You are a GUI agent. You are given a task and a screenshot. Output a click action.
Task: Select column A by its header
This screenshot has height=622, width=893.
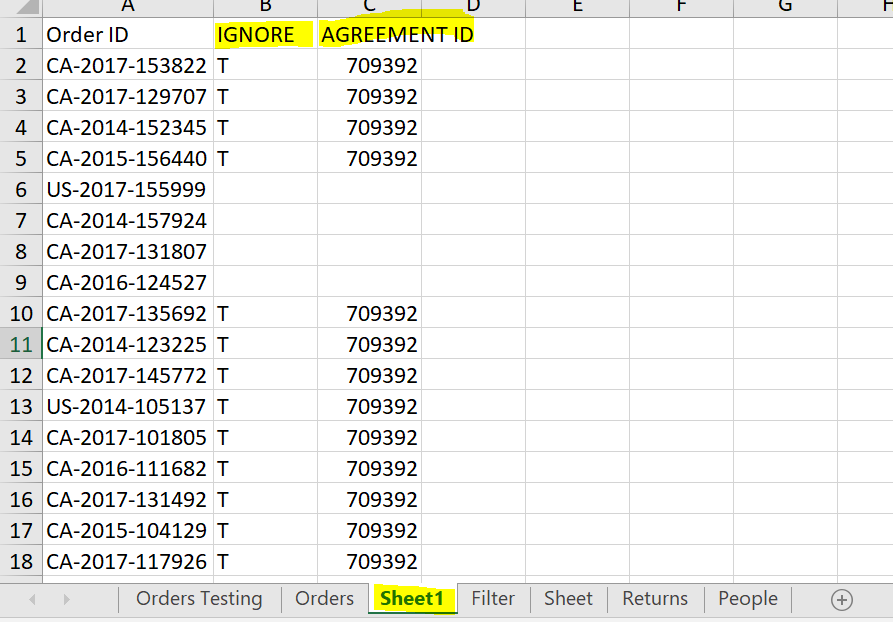(127, 7)
